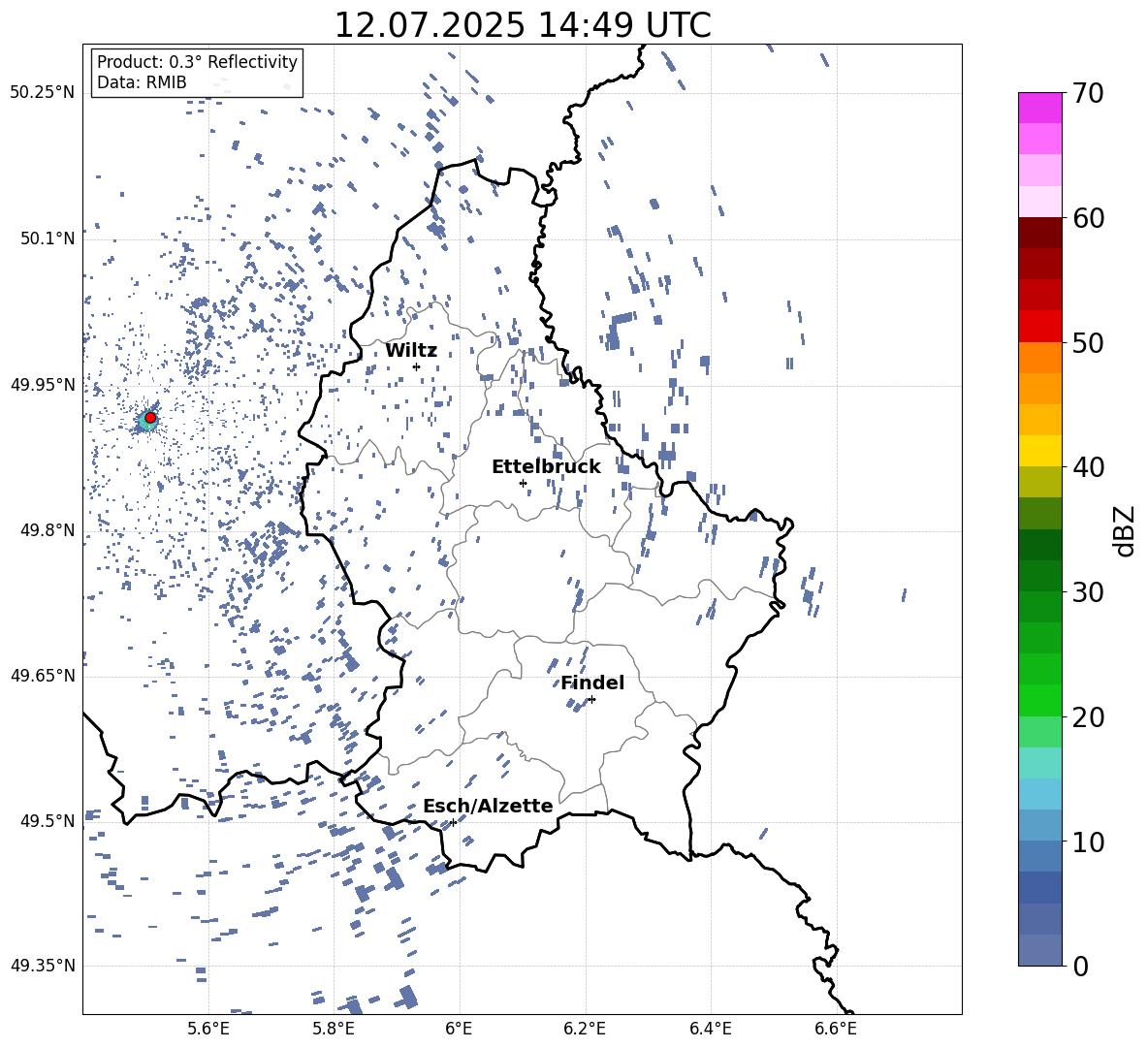Click the 6°E longitude label
Image resolution: width=1148 pixels, height=1048 pixels.
click(x=459, y=1029)
